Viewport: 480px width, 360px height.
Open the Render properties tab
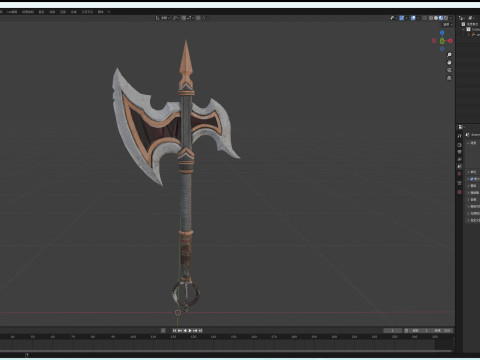coord(459,145)
